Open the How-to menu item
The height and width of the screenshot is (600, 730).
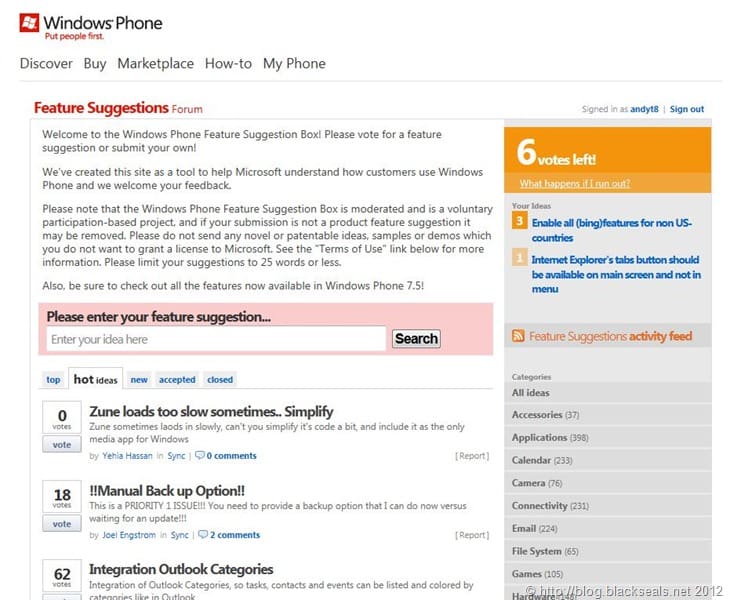(x=228, y=63)
